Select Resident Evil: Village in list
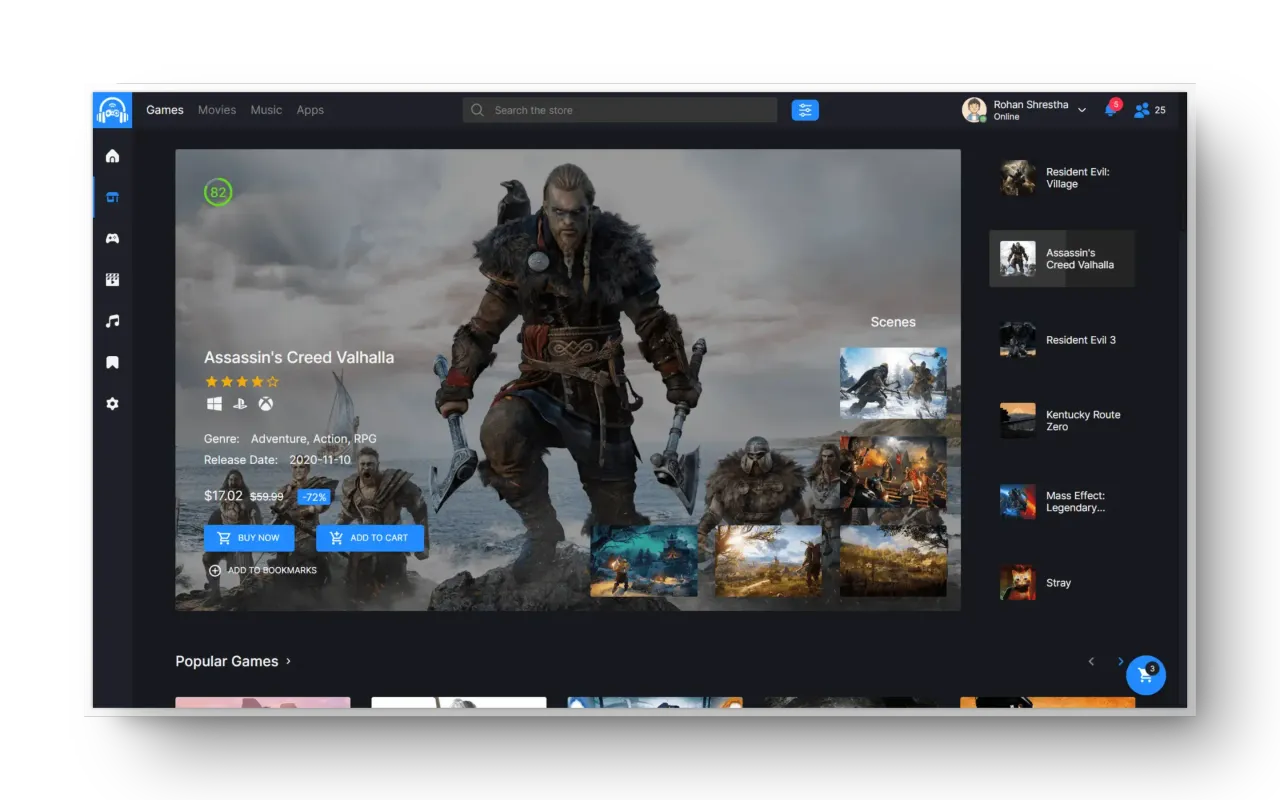Screen dimensions: 1280x800 pyautogui.click(x=1062, y=178)
